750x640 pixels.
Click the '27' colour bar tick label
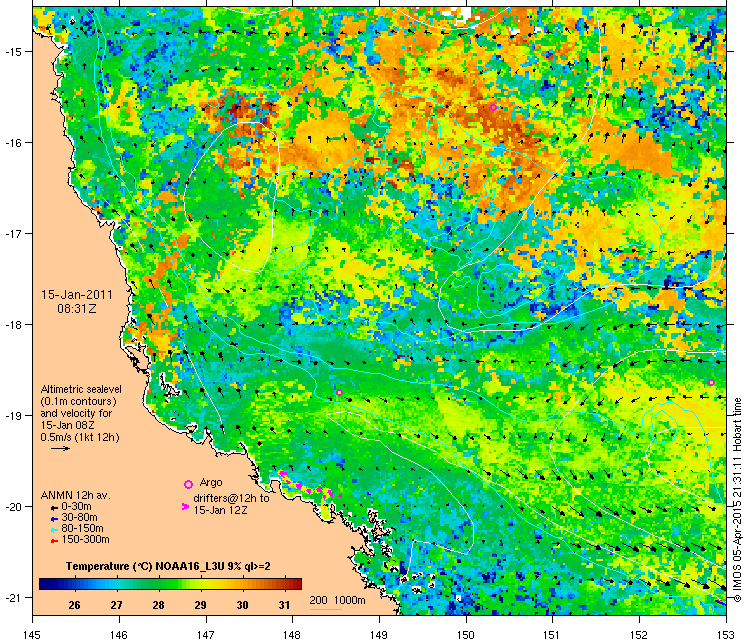(x=116, y=605)
